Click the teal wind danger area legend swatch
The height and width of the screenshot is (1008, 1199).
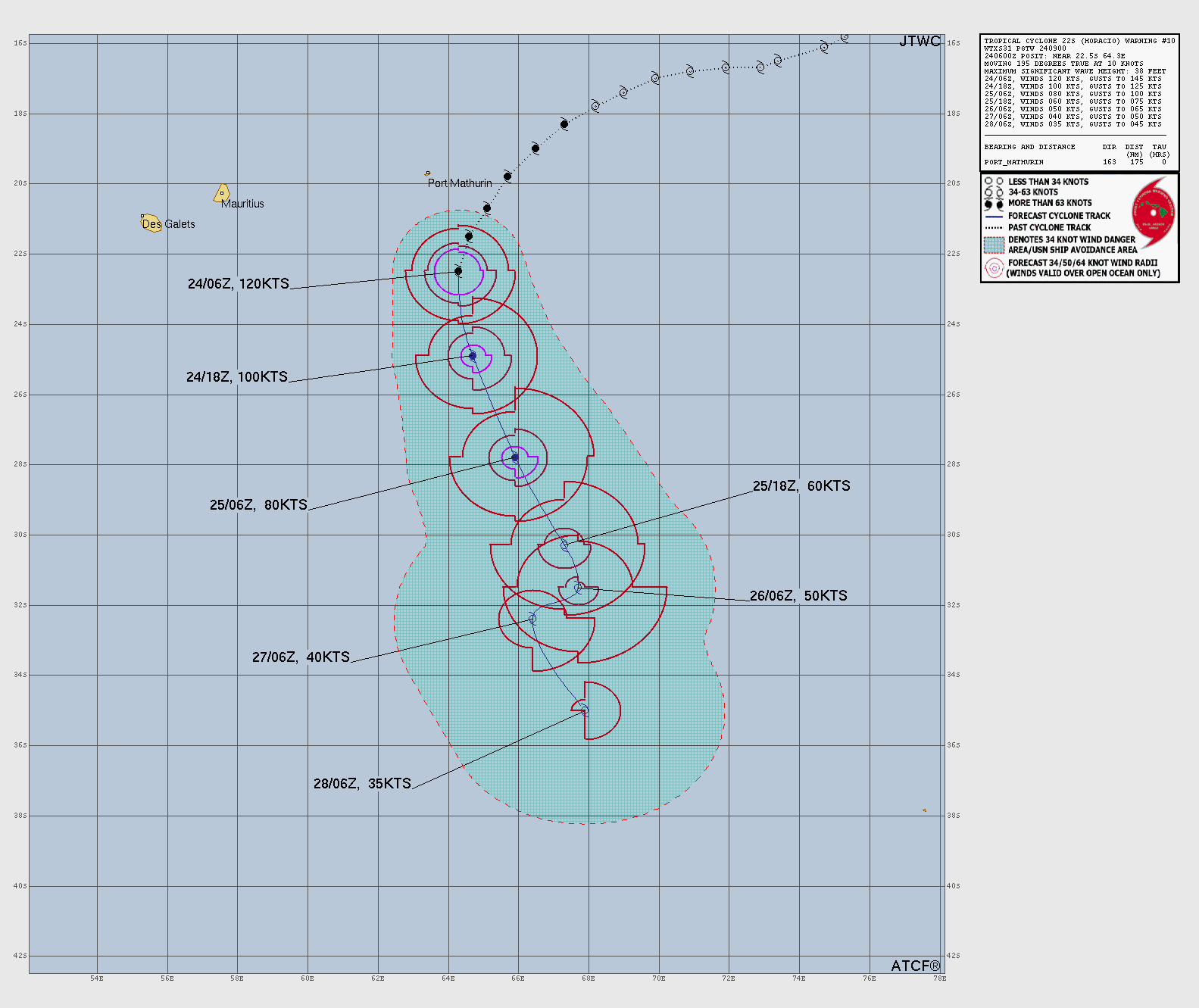(994, 245)
